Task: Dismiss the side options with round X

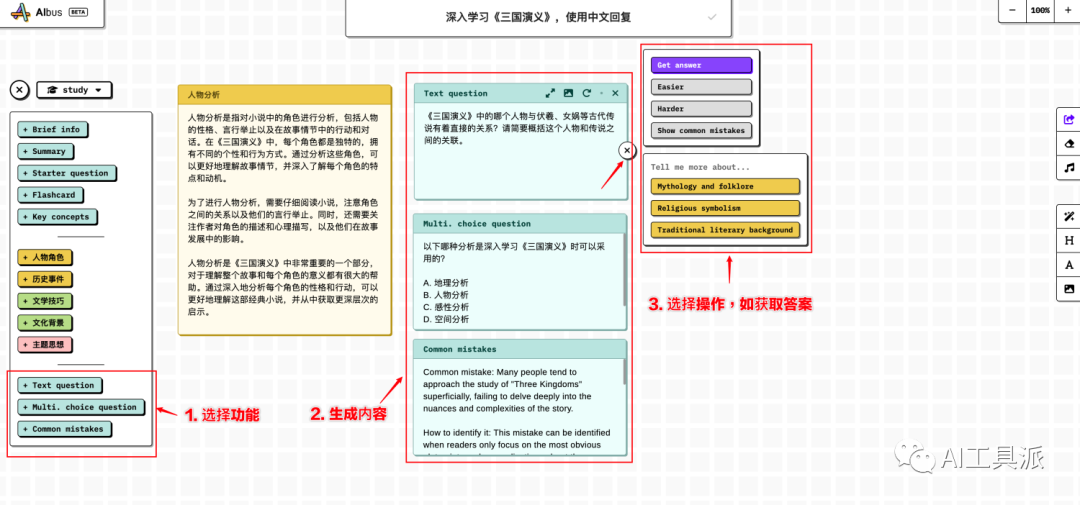Action: (626, 150)
